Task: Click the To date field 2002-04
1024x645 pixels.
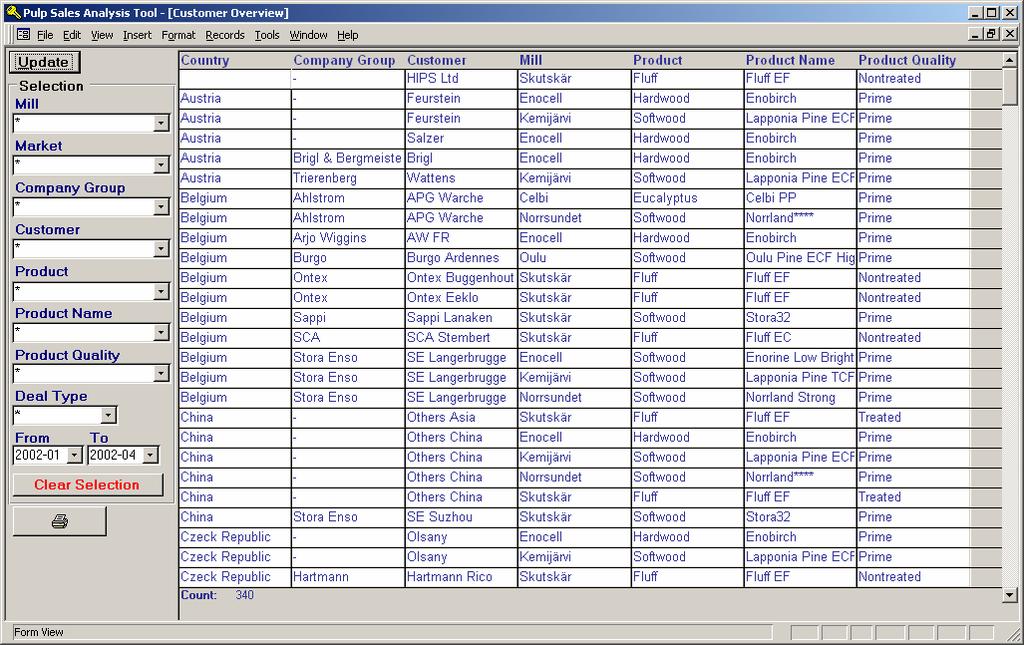Action: (x=116, y=455)
